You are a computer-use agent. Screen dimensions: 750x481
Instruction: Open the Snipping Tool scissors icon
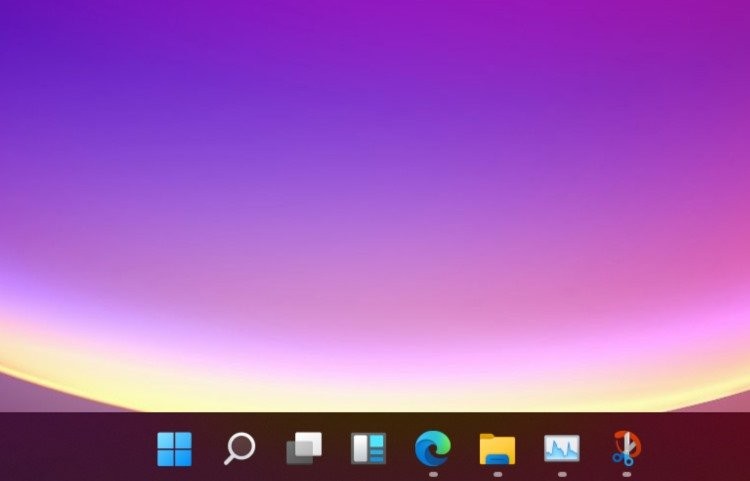tap(627, 448)
